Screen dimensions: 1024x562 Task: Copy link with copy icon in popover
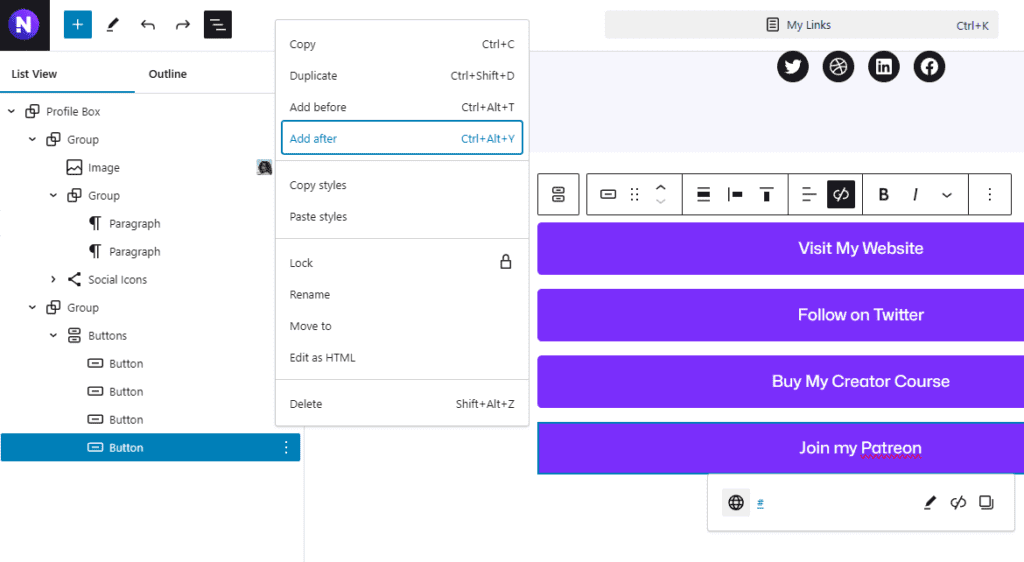tap(987, 503)
